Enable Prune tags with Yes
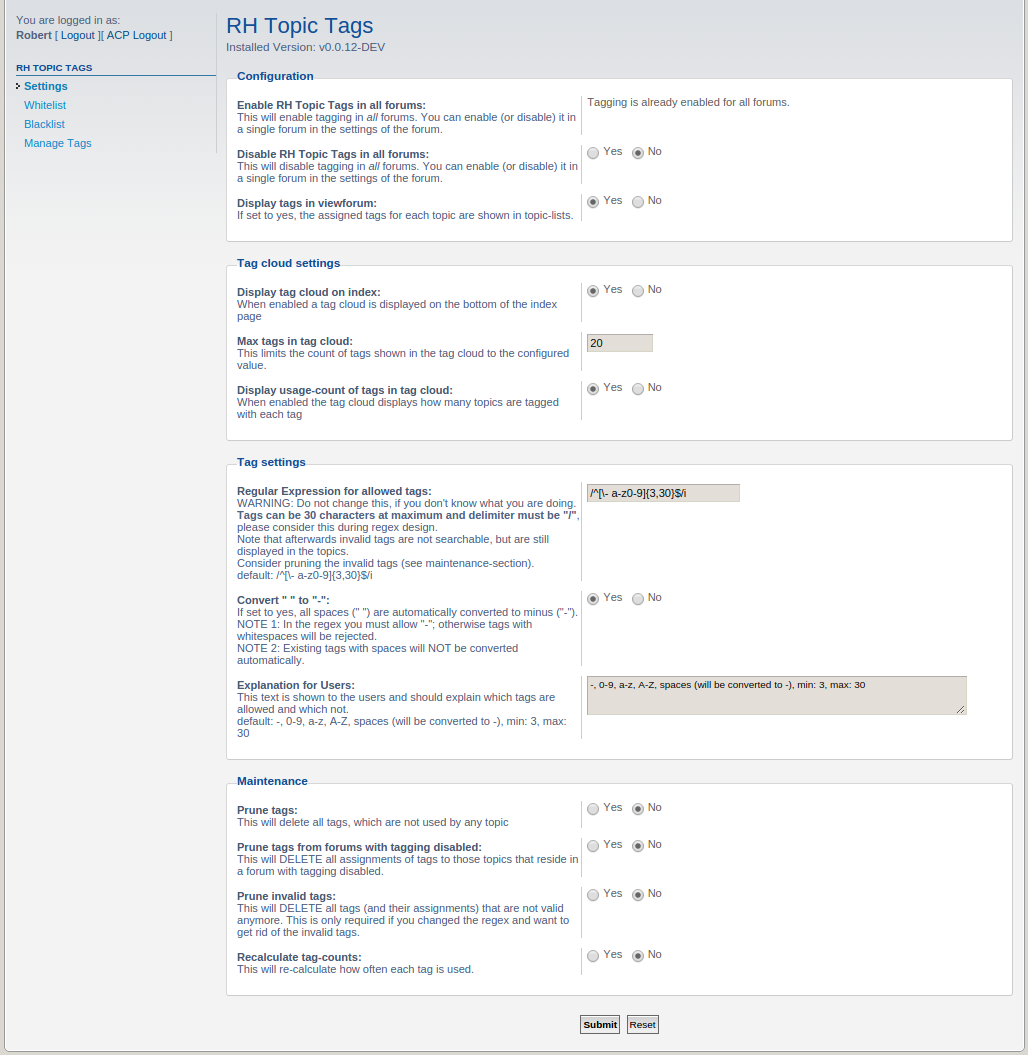1028x1055 pixels. tap(593, 809)
